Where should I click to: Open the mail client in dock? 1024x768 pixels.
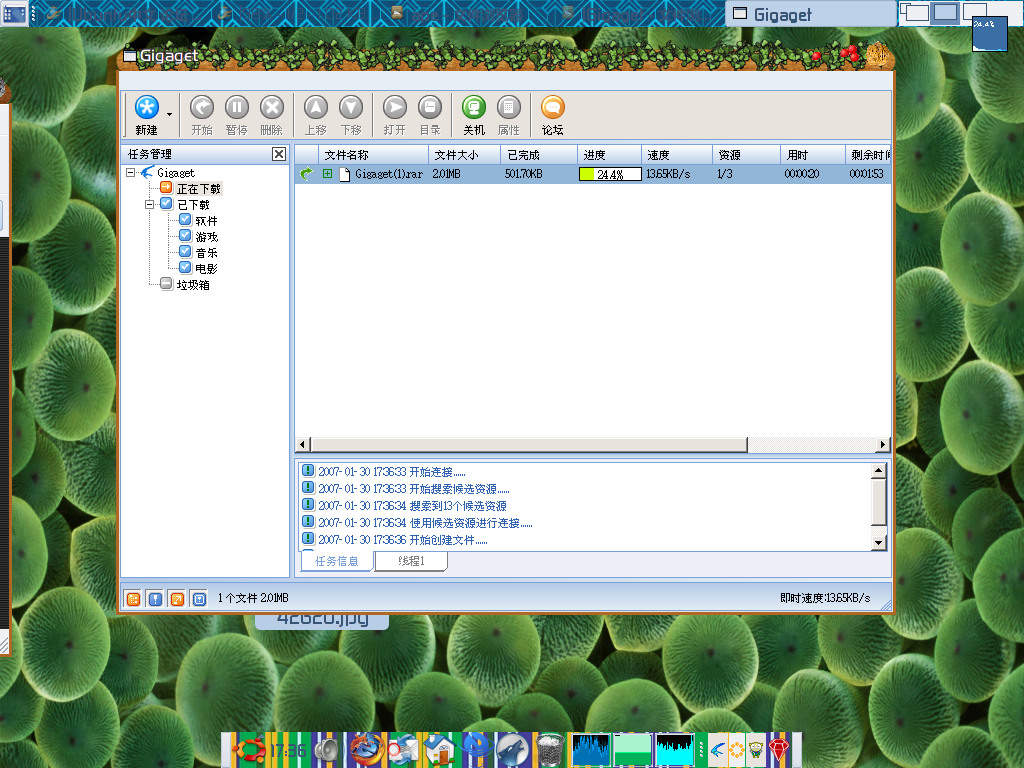click(403, 750)
